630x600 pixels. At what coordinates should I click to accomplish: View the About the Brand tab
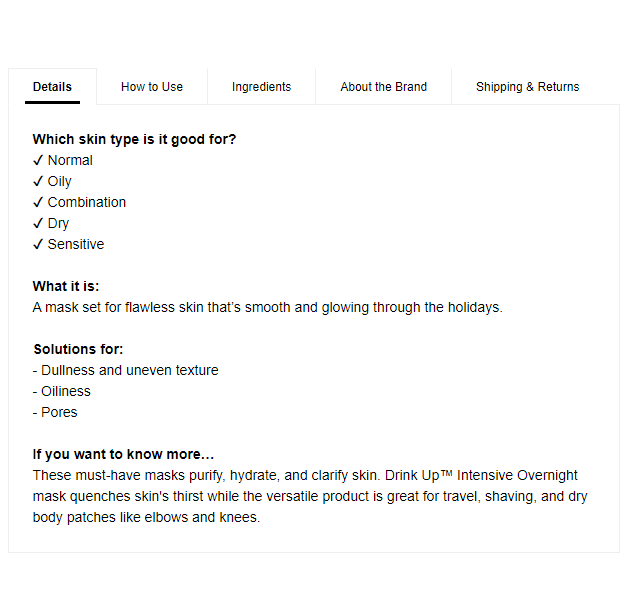pyautogui.click(x=383, y=87)
